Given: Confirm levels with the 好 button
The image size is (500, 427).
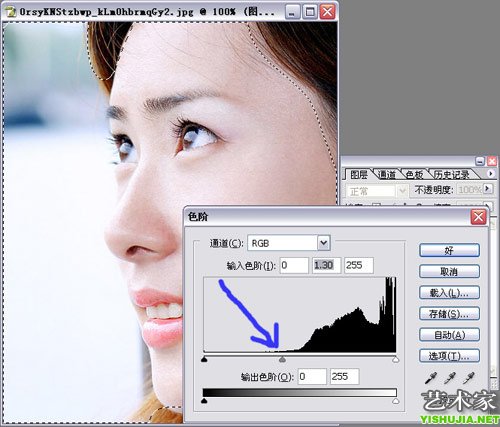Looking at the screenshot, I should coord(449,250).
